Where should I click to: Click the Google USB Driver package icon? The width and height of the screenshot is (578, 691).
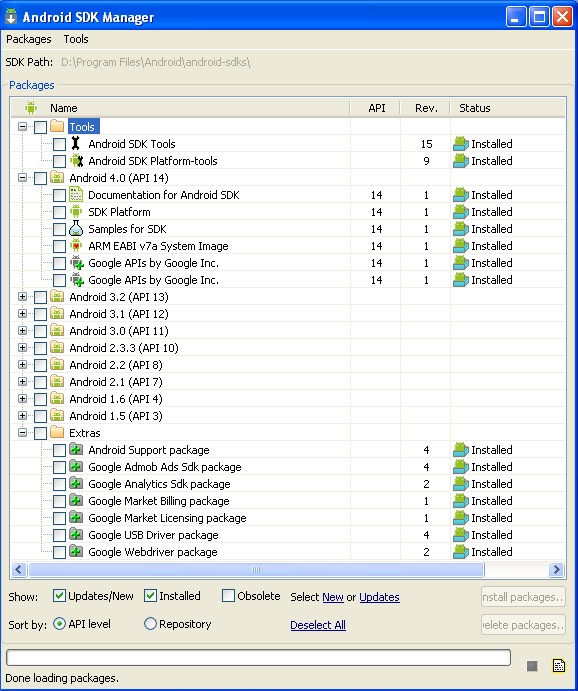click(x=76, y=535)
